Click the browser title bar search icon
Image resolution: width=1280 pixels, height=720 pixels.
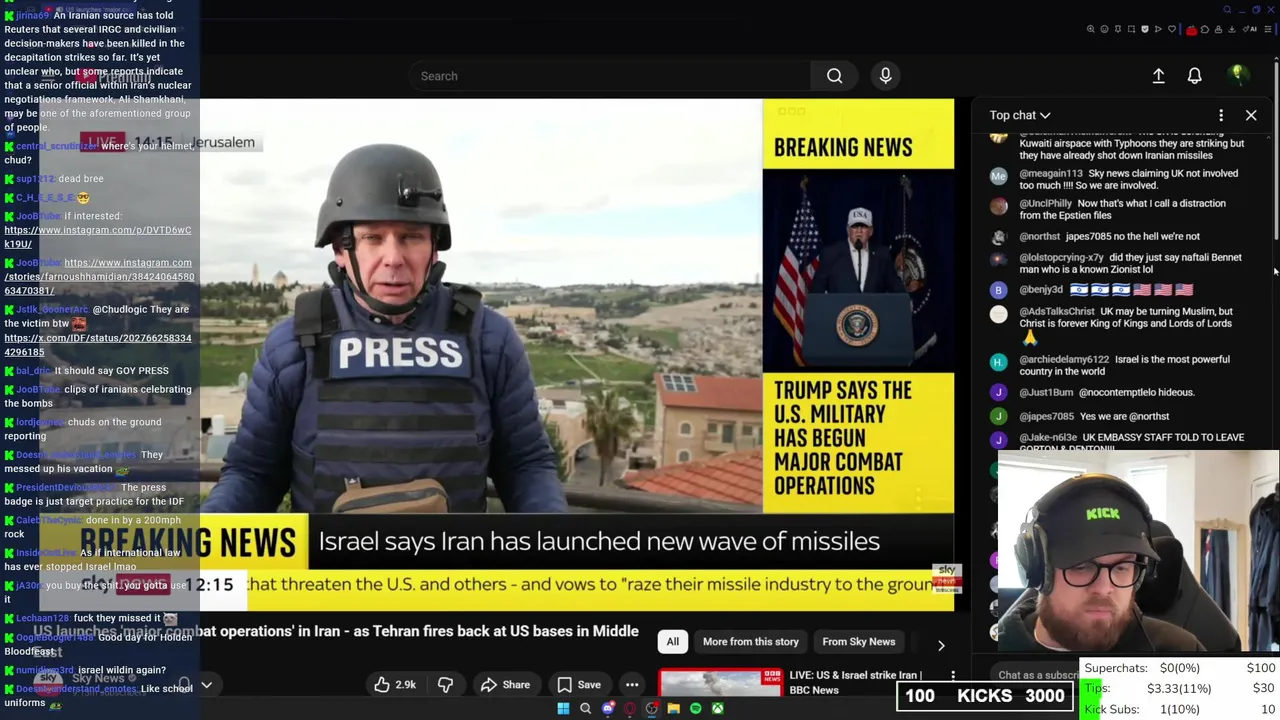click(1227, 10)
